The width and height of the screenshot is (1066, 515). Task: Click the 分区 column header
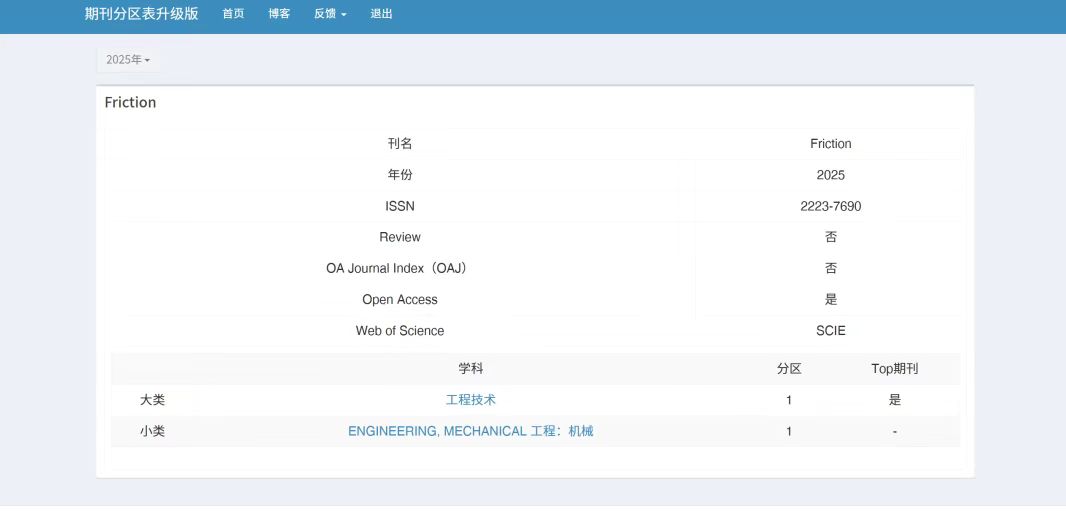click(x=789, y=368)
